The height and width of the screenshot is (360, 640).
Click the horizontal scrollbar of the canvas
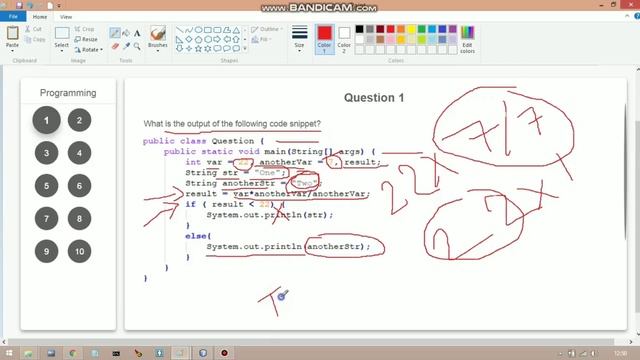point(311,342)
